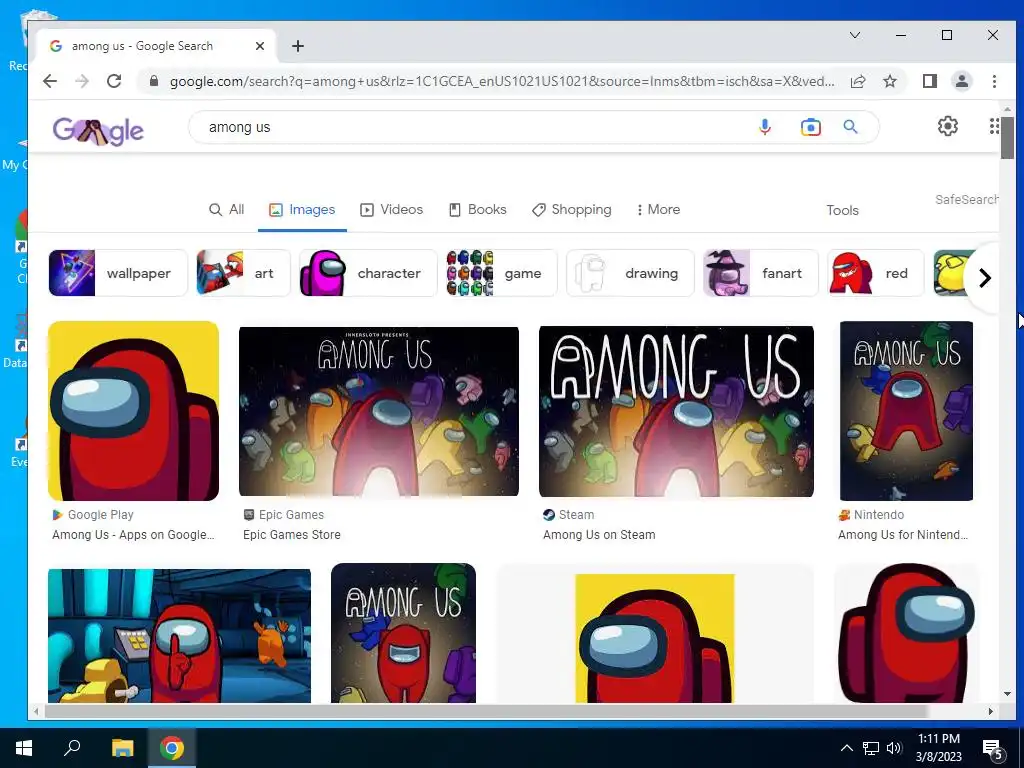Show hidden system tray icons
Viewport: 1024px width, 768px height.
tap(846, 748)
